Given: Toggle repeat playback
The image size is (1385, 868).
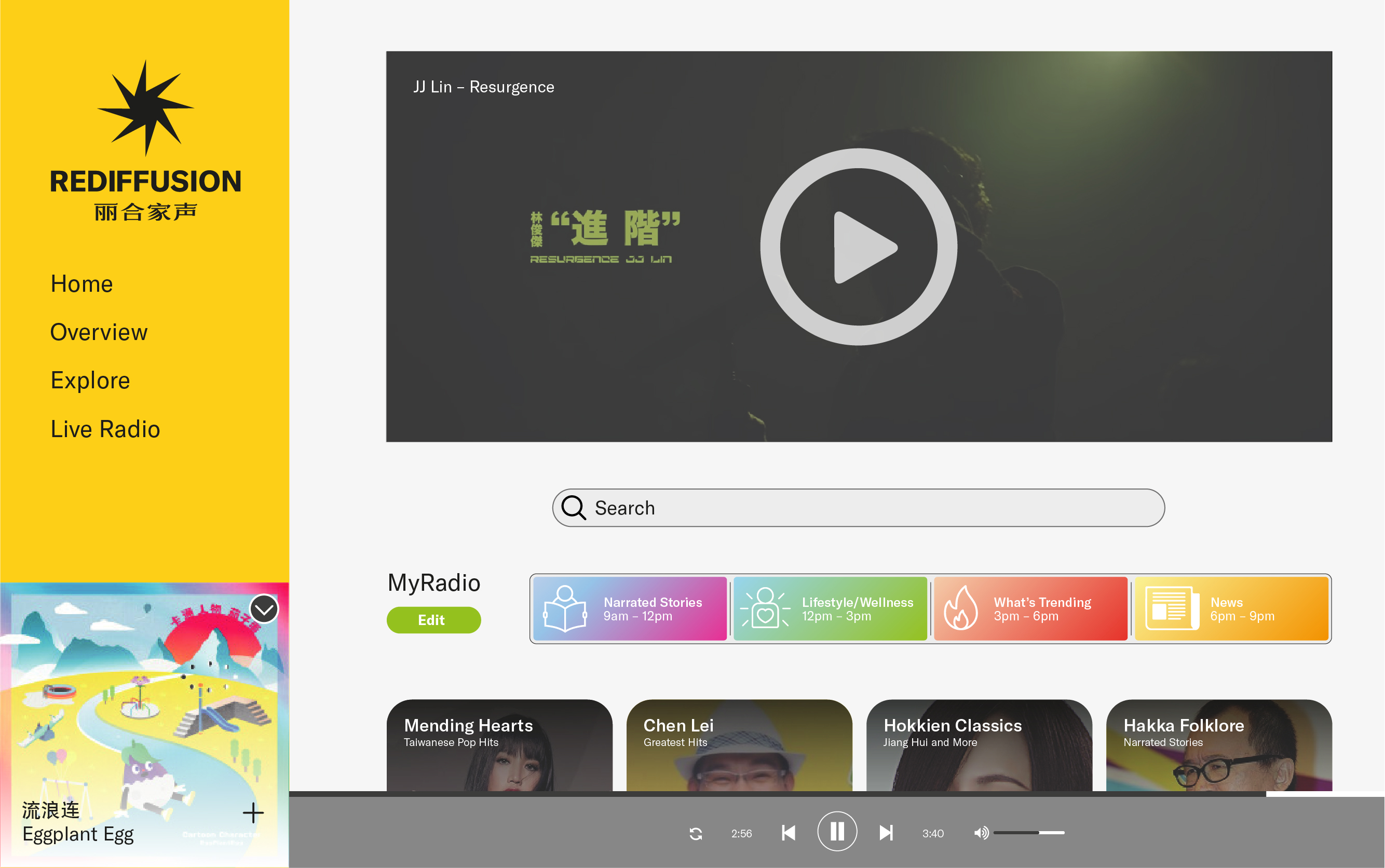Looking at the screenshot, I should (x=696, y=833).
